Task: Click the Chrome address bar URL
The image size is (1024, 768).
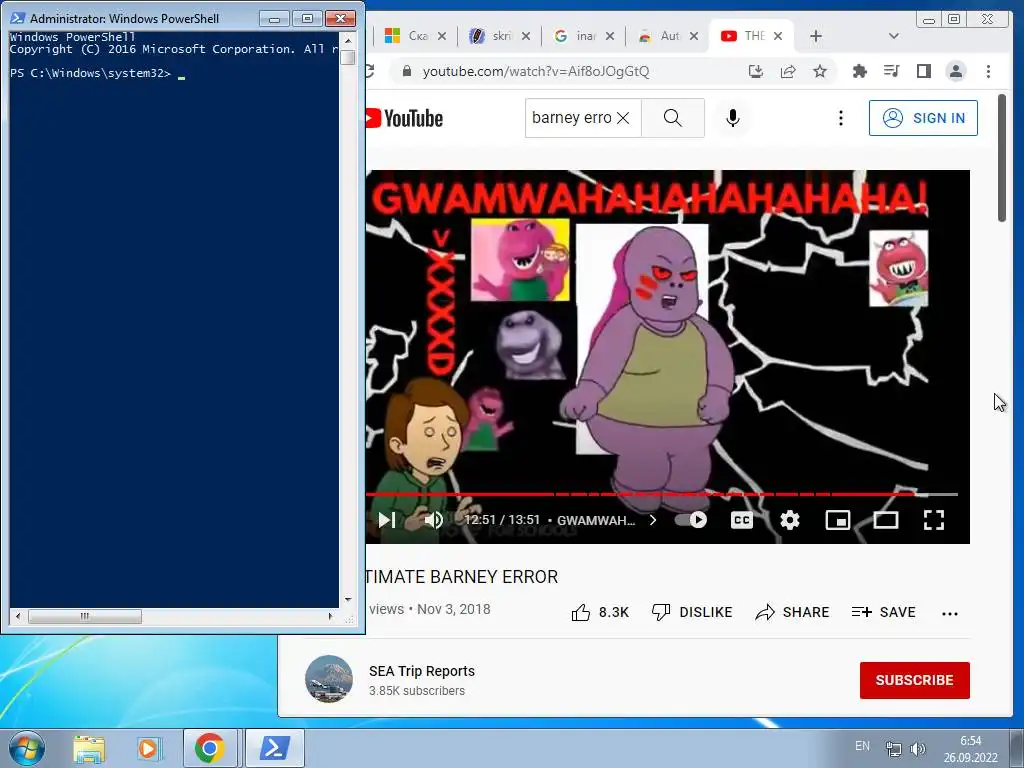Action: tap(536, 71)
